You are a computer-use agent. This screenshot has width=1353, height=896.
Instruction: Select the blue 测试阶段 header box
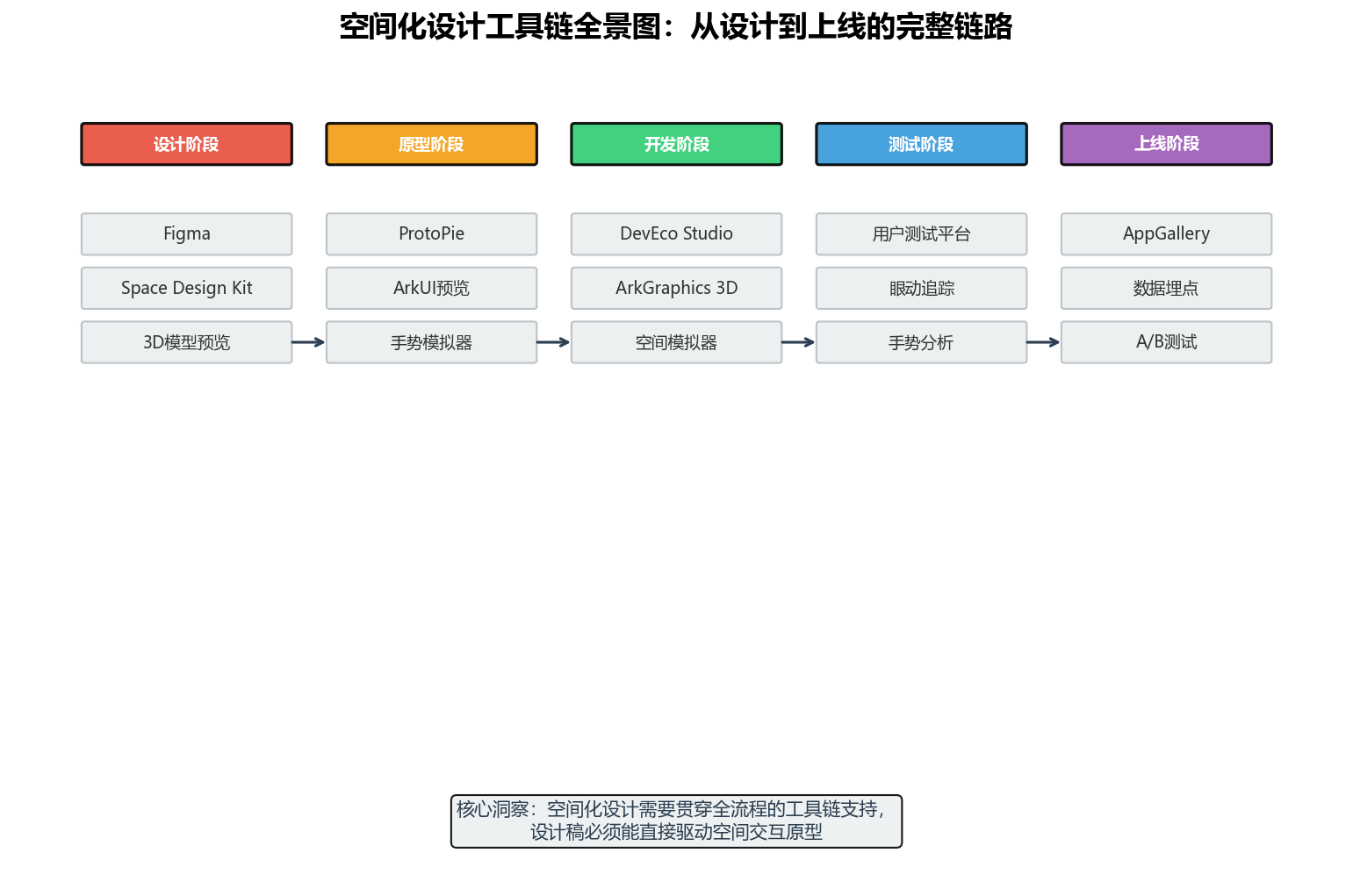921,144
